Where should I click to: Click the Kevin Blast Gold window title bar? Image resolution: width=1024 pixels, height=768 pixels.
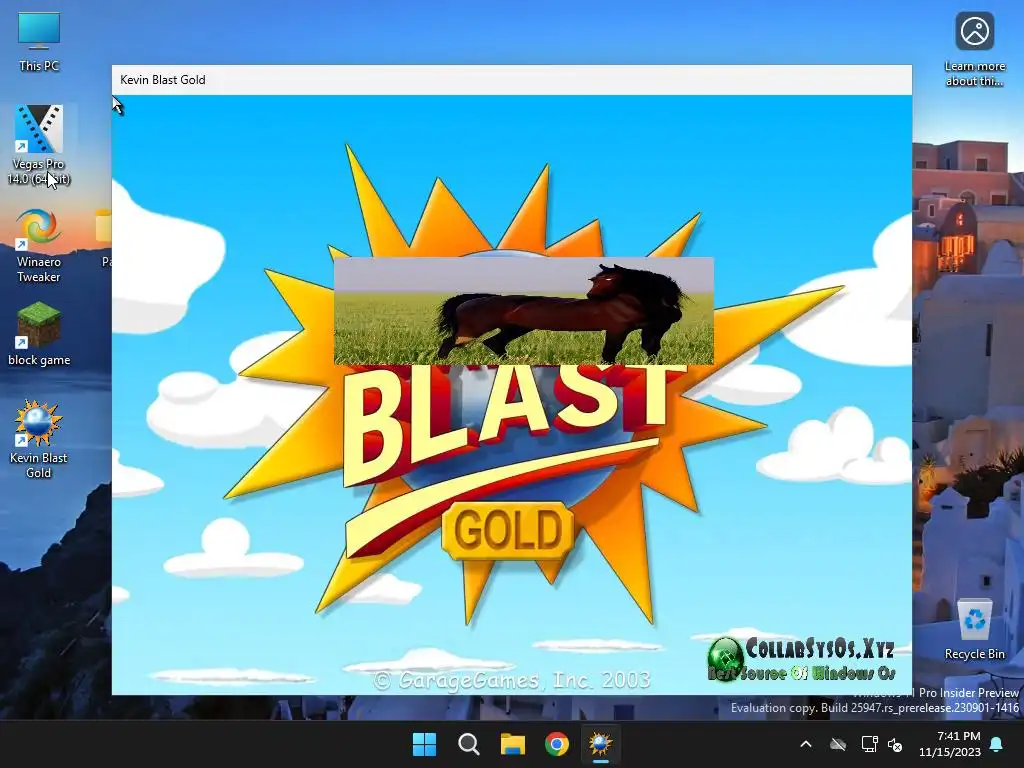pyautogui.click(x=512, y=80)
